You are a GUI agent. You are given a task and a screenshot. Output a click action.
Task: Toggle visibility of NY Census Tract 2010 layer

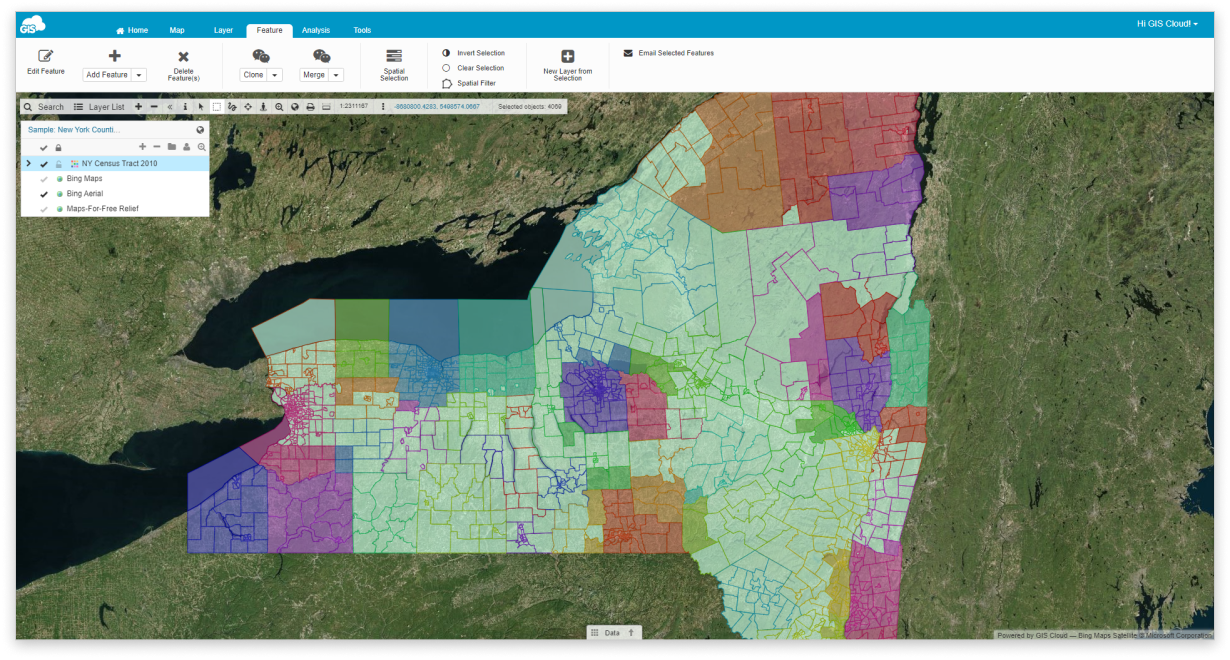click(44, 164)
